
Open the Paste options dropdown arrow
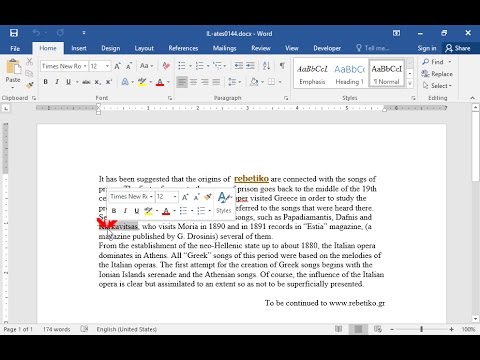[x=13, y=88]
